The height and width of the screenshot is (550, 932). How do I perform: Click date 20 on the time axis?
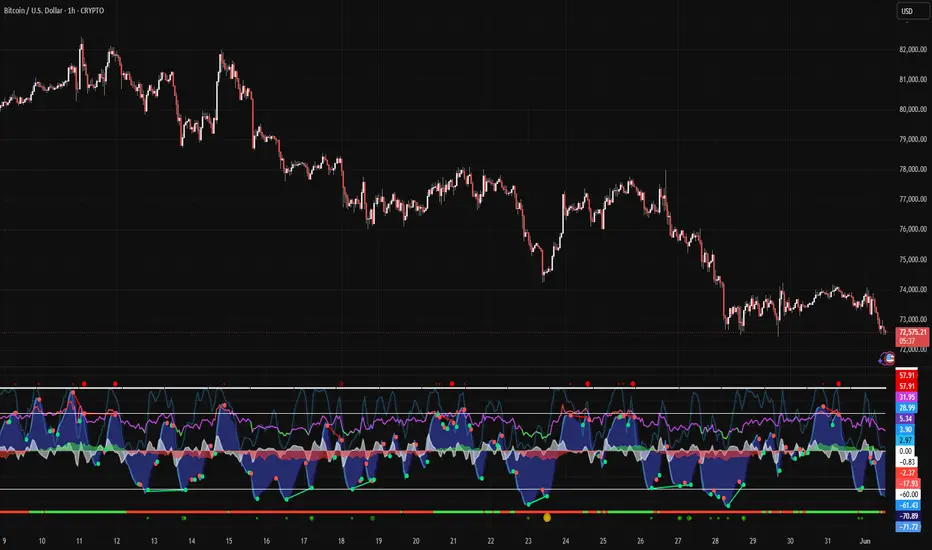pos(416,541)
